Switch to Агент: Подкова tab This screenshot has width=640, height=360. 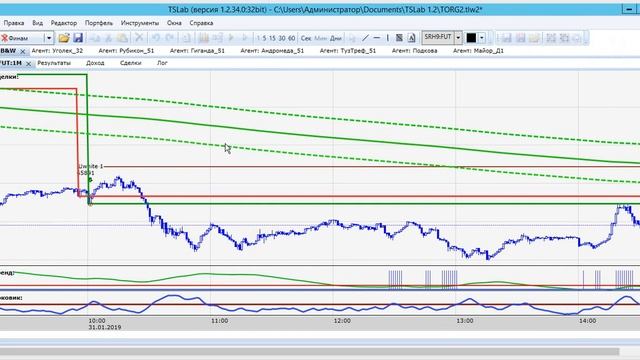tap(414, 51)
